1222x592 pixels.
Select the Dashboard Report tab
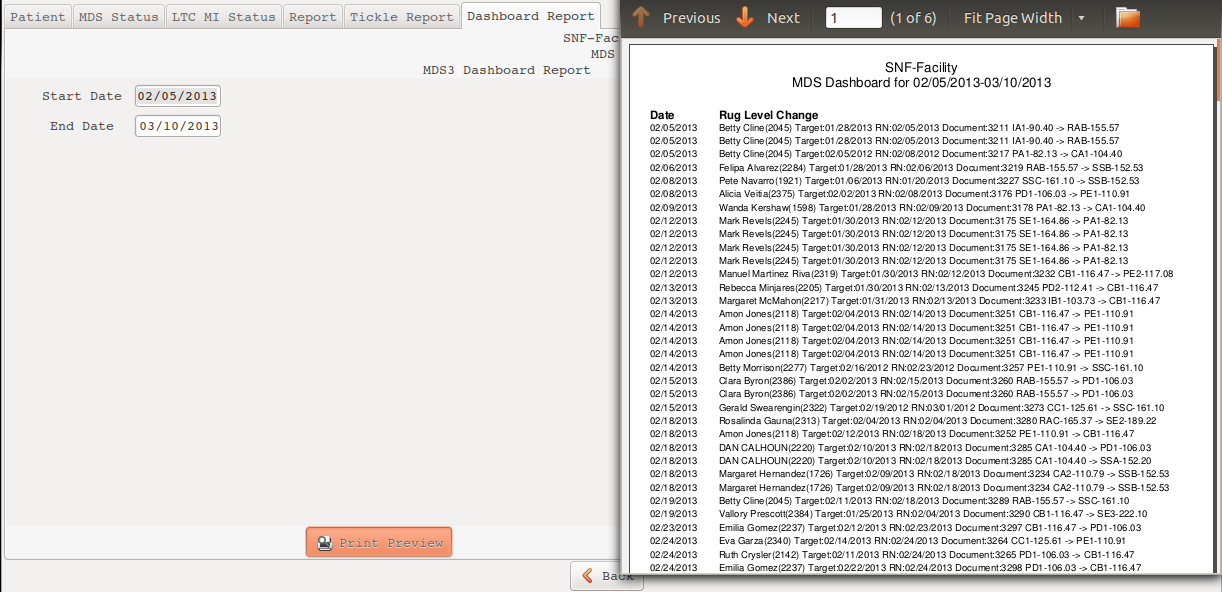tap(530, 16)
